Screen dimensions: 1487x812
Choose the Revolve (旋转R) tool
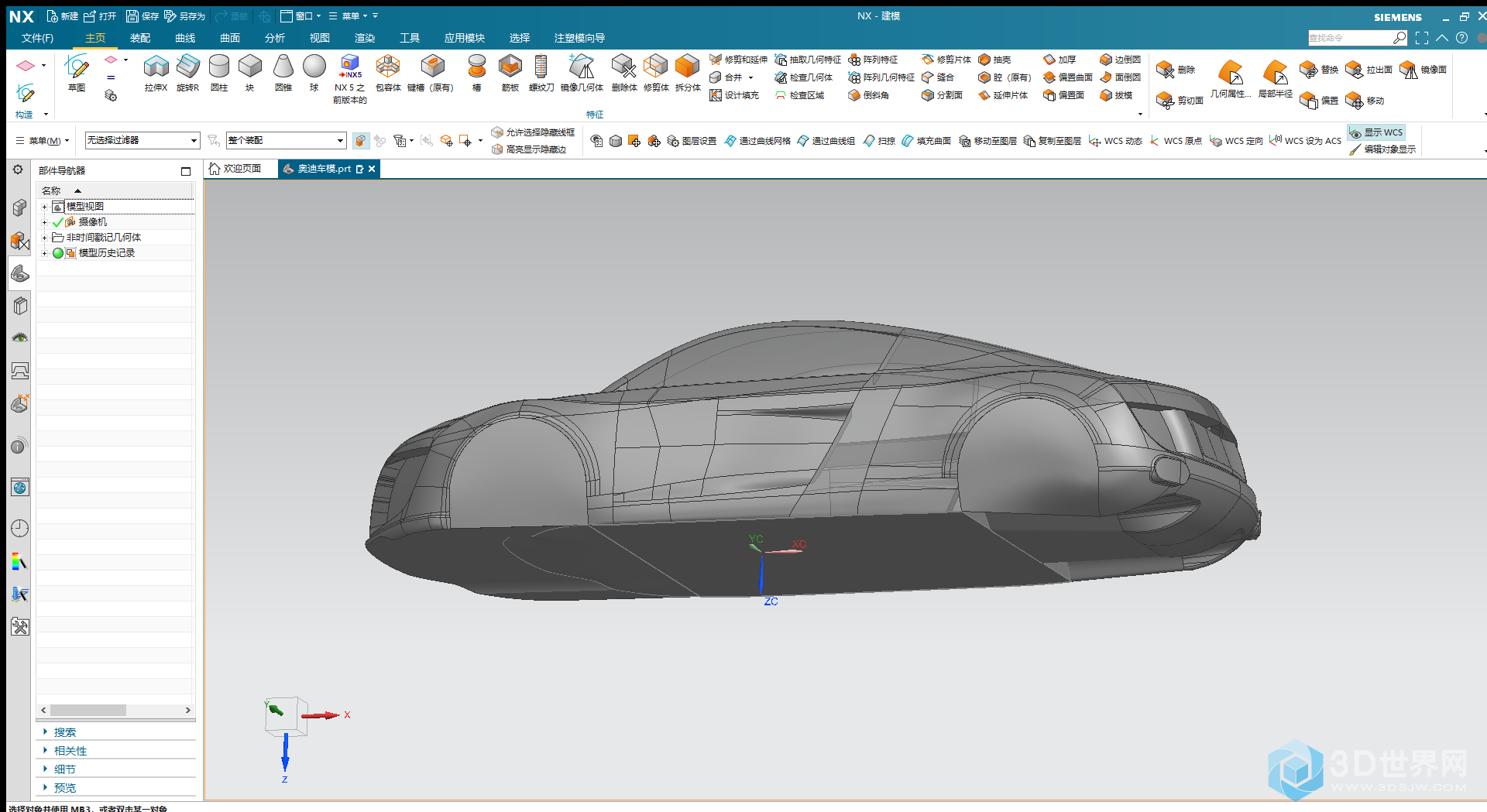187,72
